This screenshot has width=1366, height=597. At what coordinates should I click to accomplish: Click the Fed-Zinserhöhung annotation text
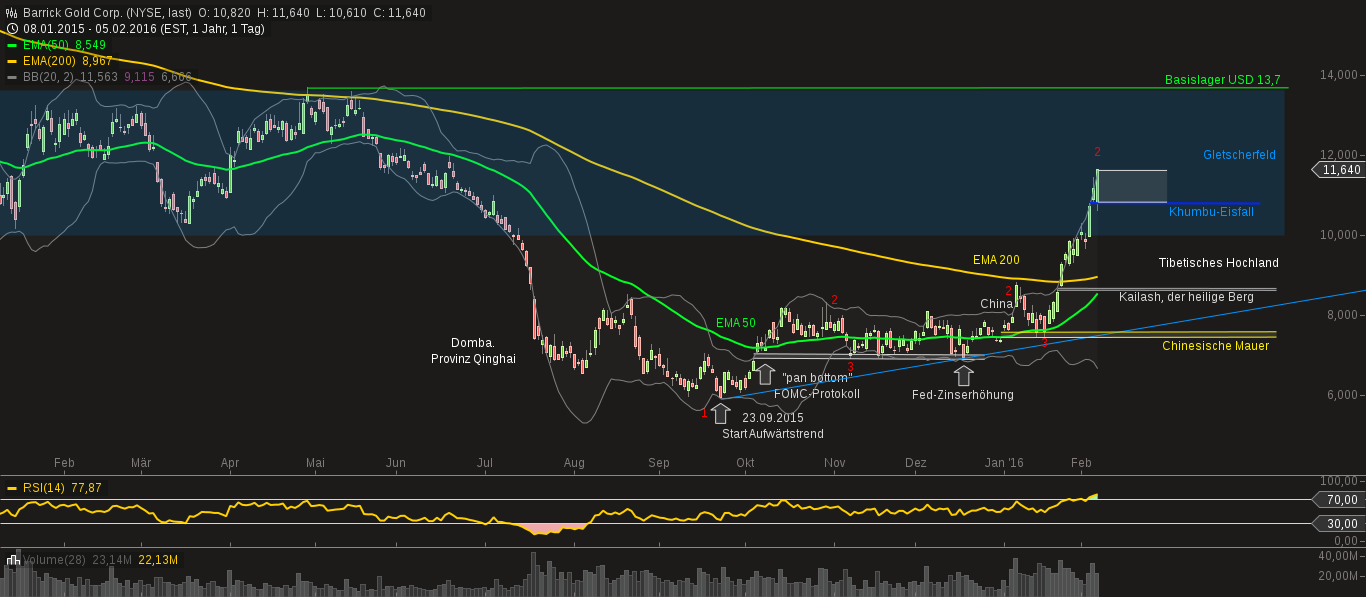point(963,395)
